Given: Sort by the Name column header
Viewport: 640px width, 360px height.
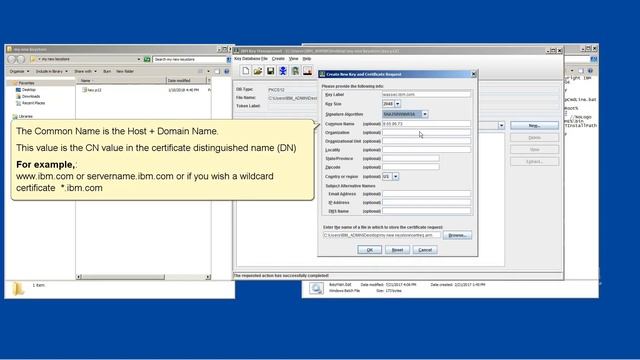Looking at the screenshot, I should (121, 80).
